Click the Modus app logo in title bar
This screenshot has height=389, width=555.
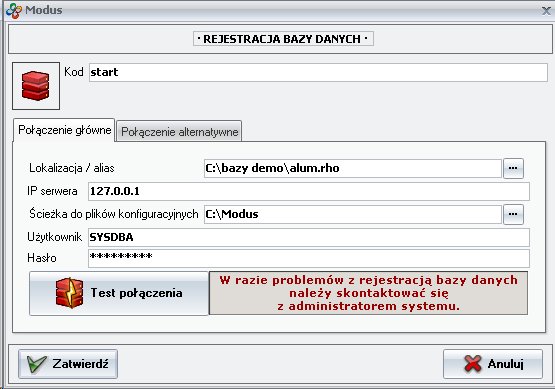coord(14,10)
